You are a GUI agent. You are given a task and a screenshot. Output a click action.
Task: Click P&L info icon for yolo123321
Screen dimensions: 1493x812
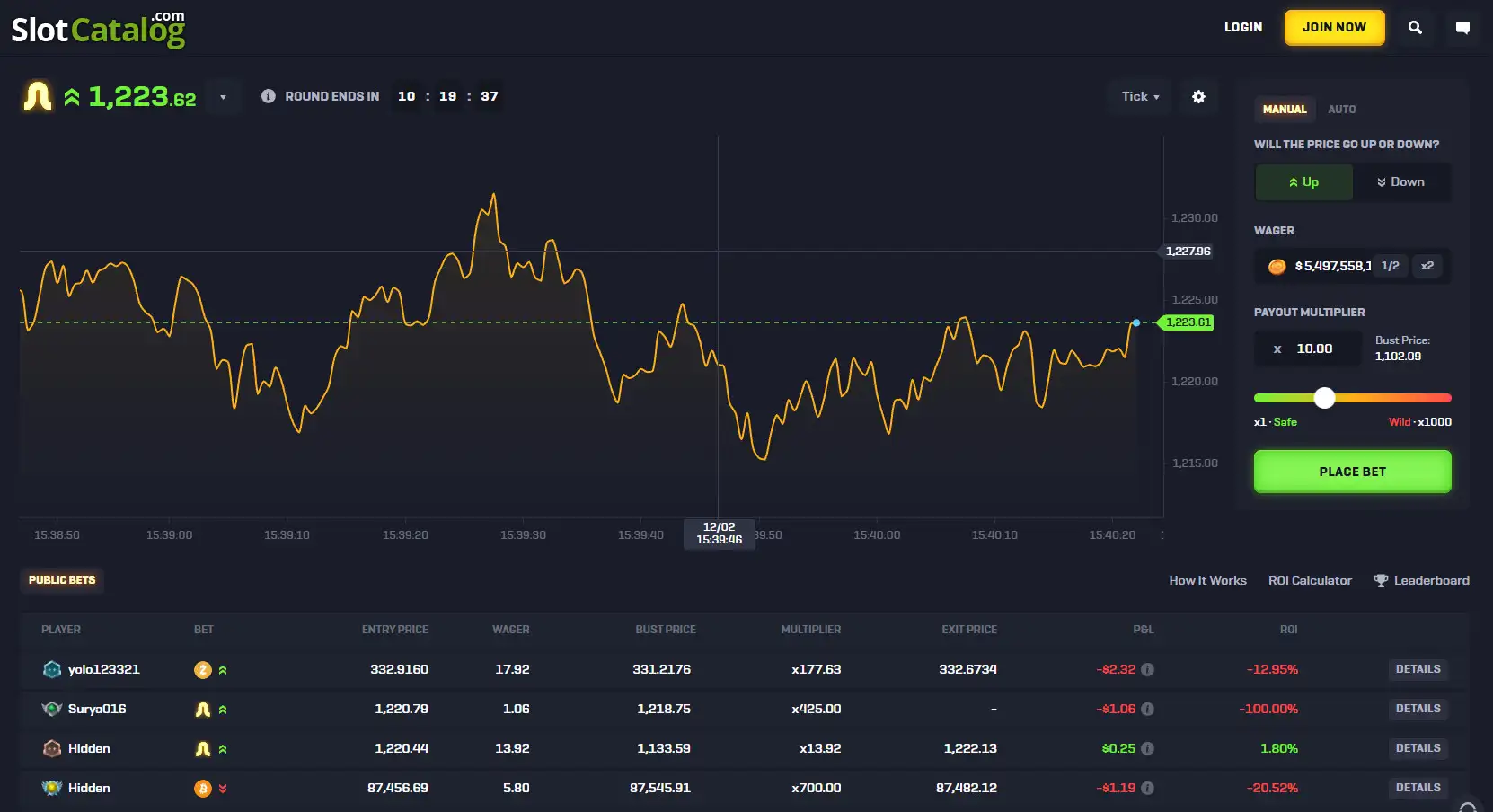[1147, 669]
